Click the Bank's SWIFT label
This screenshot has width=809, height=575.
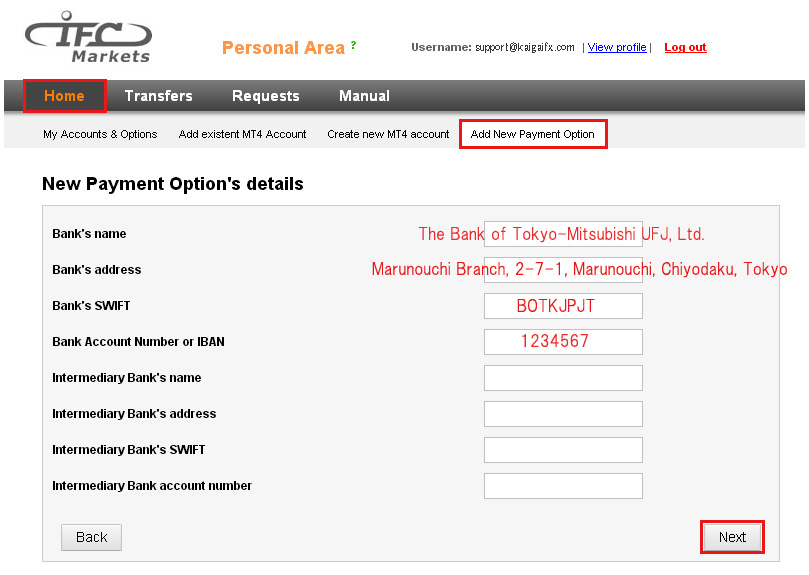click(91, 306)
